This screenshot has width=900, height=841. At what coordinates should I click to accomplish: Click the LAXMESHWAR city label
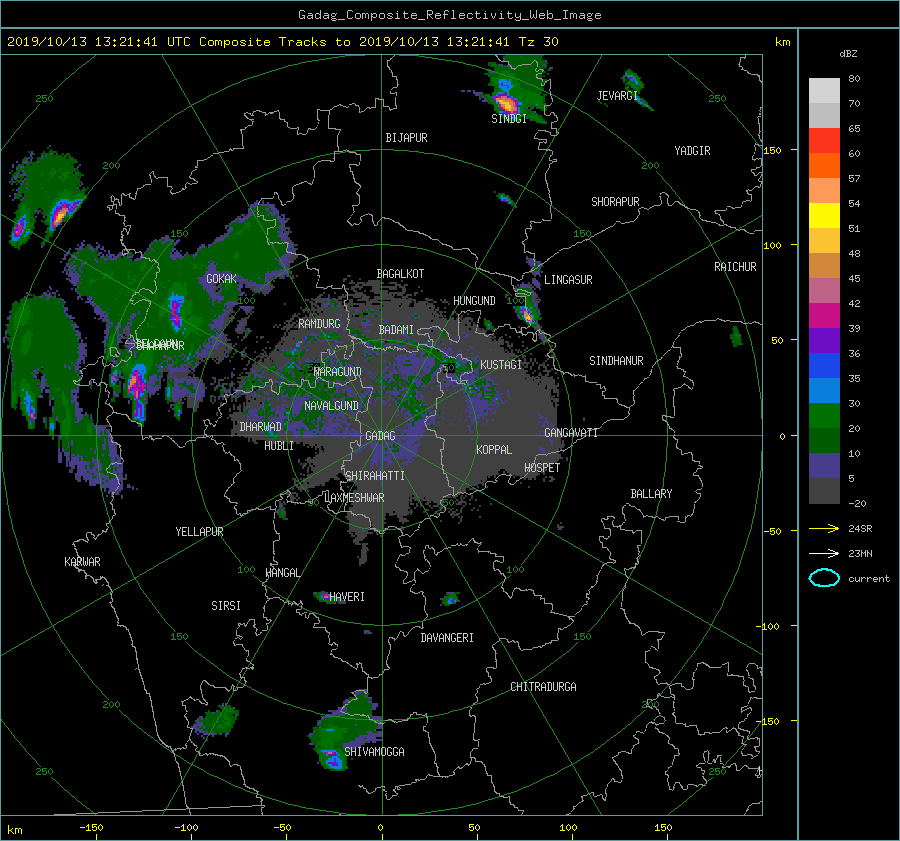354,498
